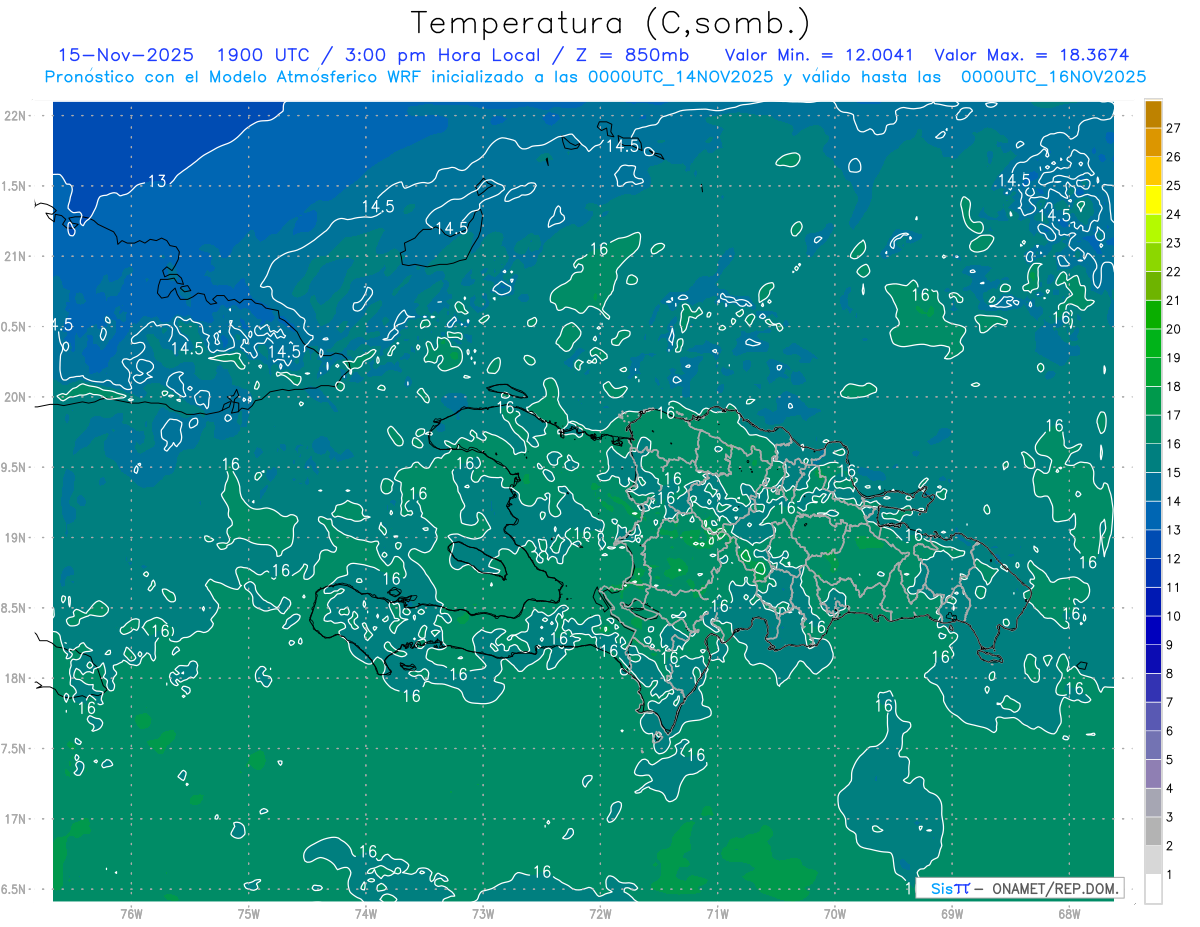The image size is (1200, 927).
Task: Click color scale value '27'
Action: 1174,128
